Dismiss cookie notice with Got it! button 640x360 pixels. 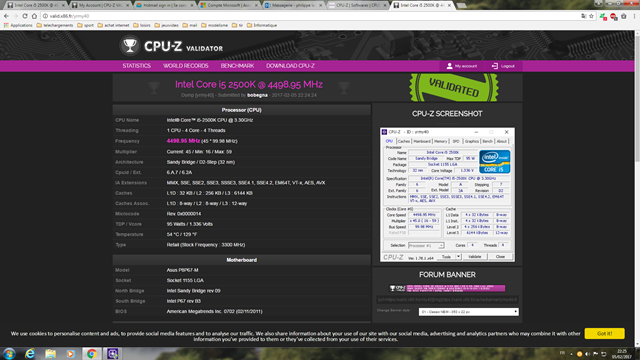tap(604, 333)
